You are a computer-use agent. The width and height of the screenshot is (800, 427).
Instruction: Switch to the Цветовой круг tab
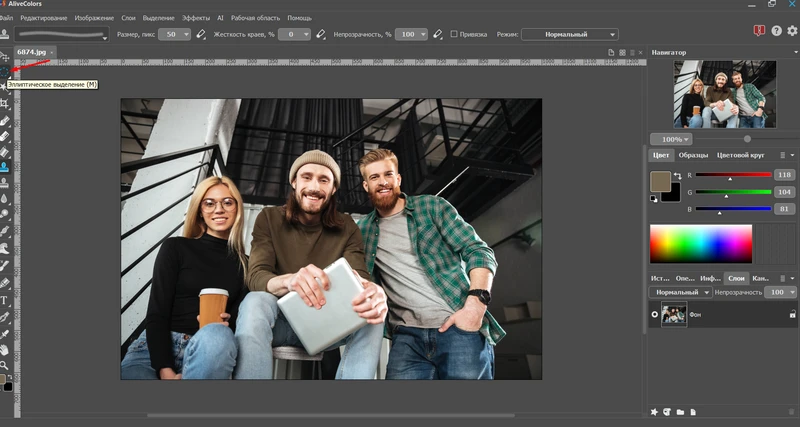(x=741, y=155)
